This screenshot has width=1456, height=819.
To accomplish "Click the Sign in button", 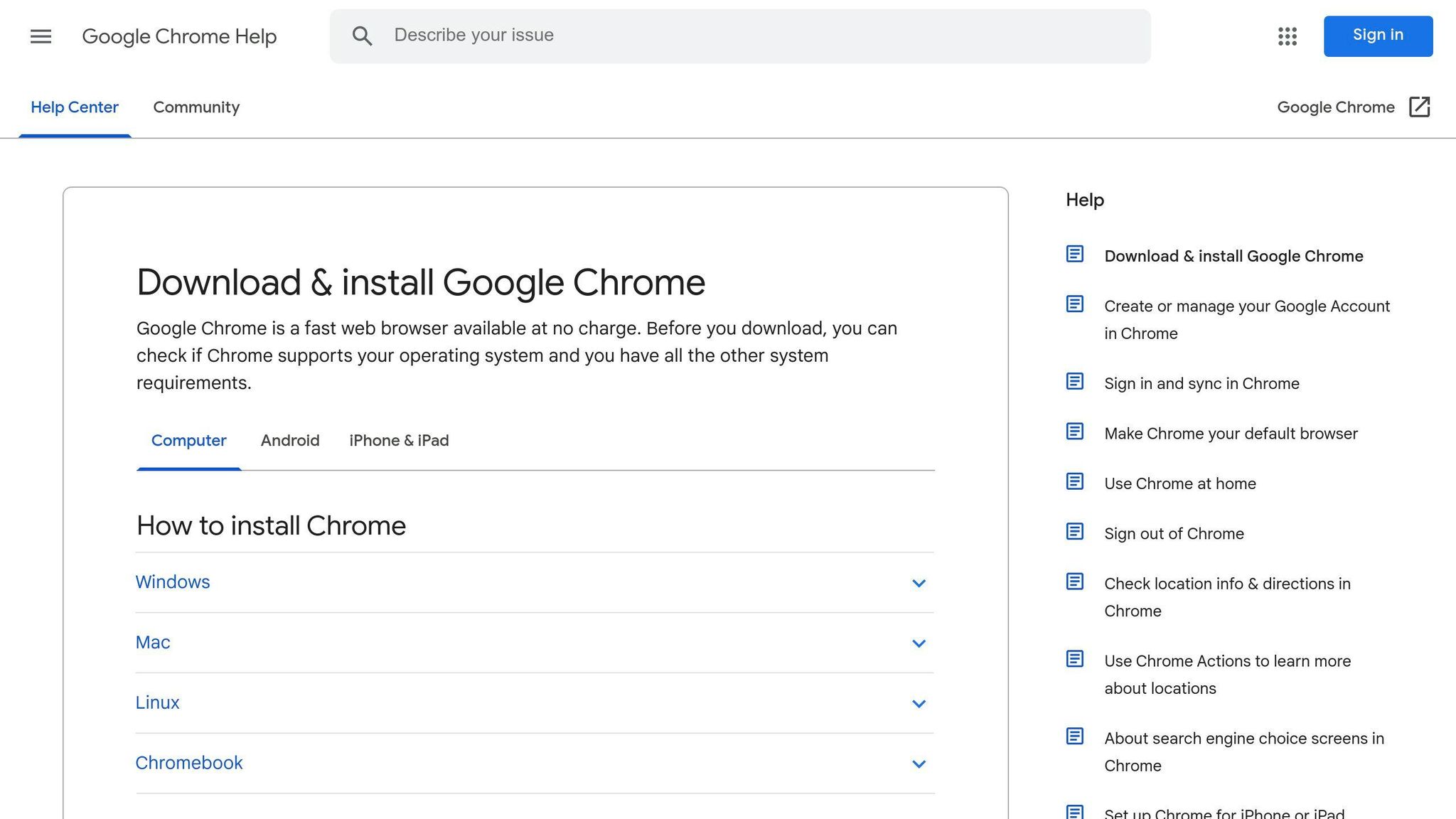I will click(1378, 36).
